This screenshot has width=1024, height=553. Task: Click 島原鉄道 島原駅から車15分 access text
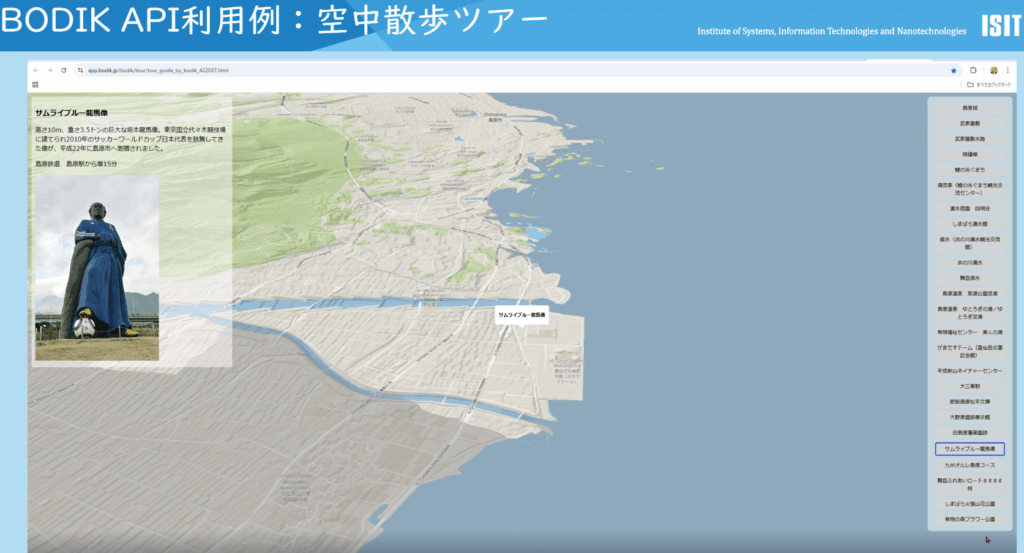point(76,164)
